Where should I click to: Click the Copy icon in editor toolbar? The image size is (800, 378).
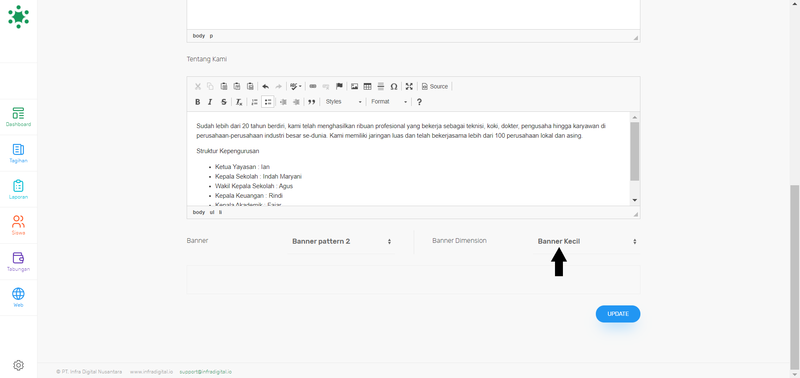210,86
